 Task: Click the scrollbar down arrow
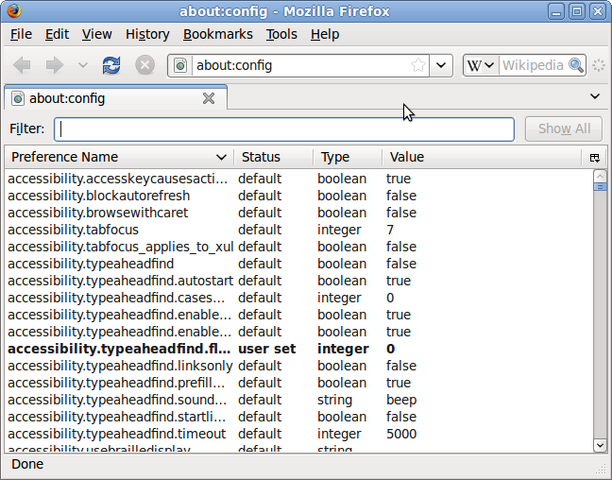point(600,445)
